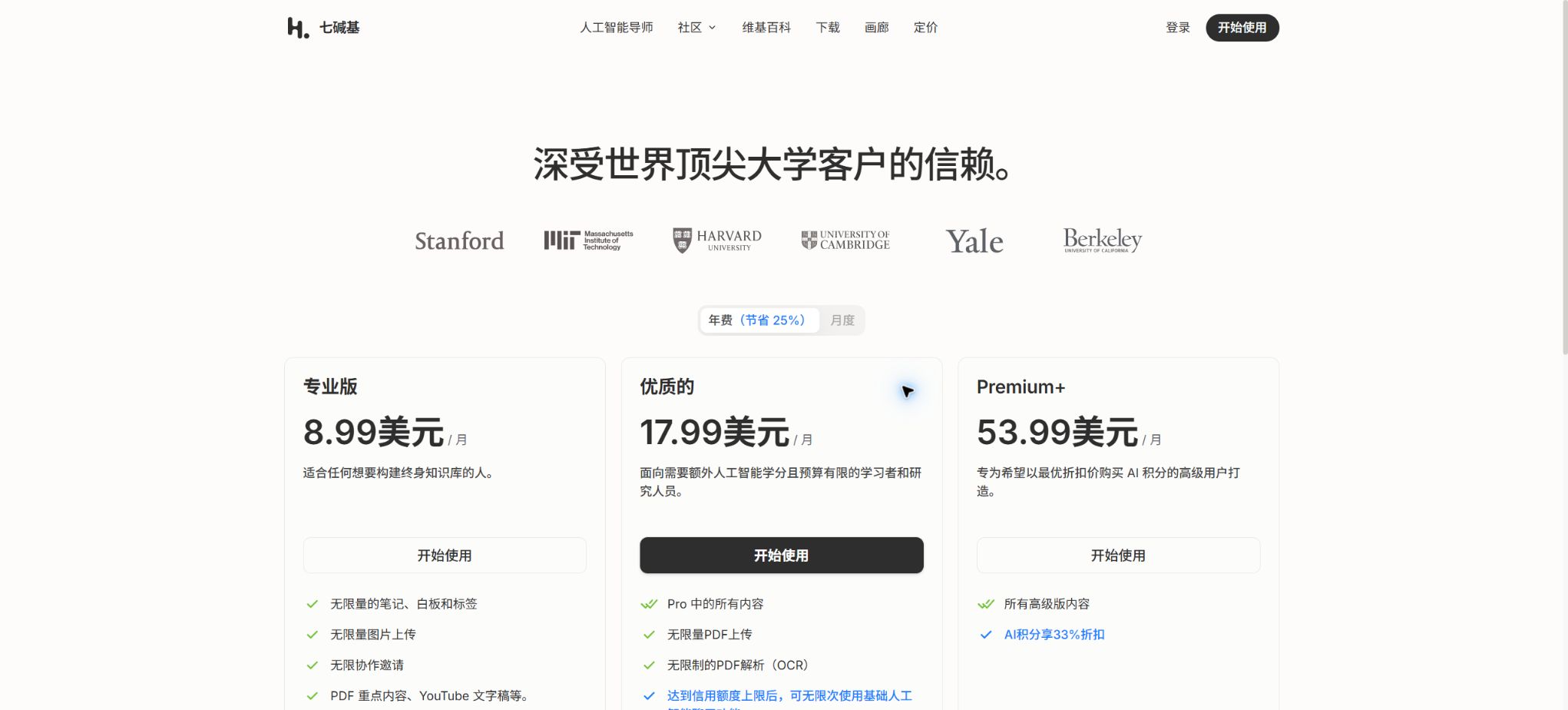Click the 专业版 plan title
This screenshot has width=1568, height=710.
330,387
